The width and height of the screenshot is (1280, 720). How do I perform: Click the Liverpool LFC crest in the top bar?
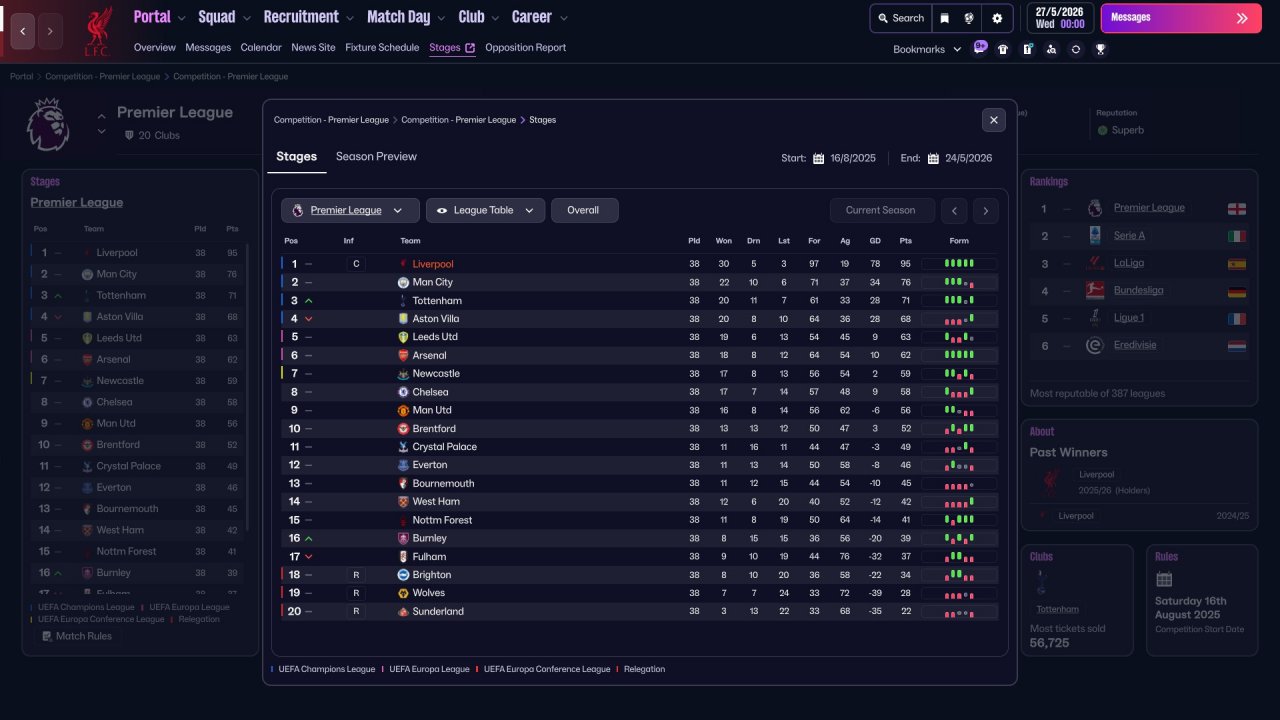coord(97,31)
